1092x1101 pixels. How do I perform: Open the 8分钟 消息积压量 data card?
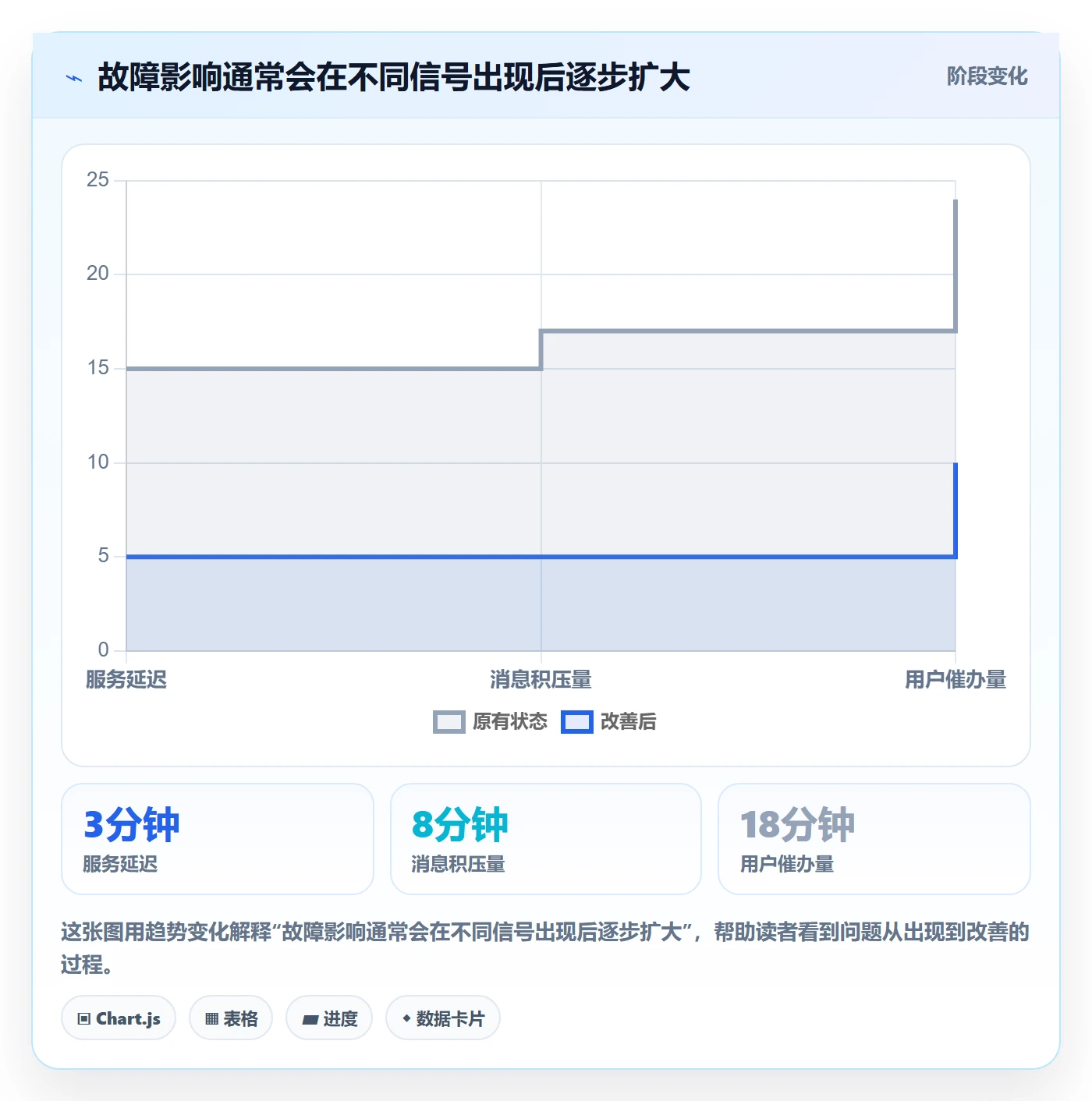pyautogui.click(x=546, y=839)
